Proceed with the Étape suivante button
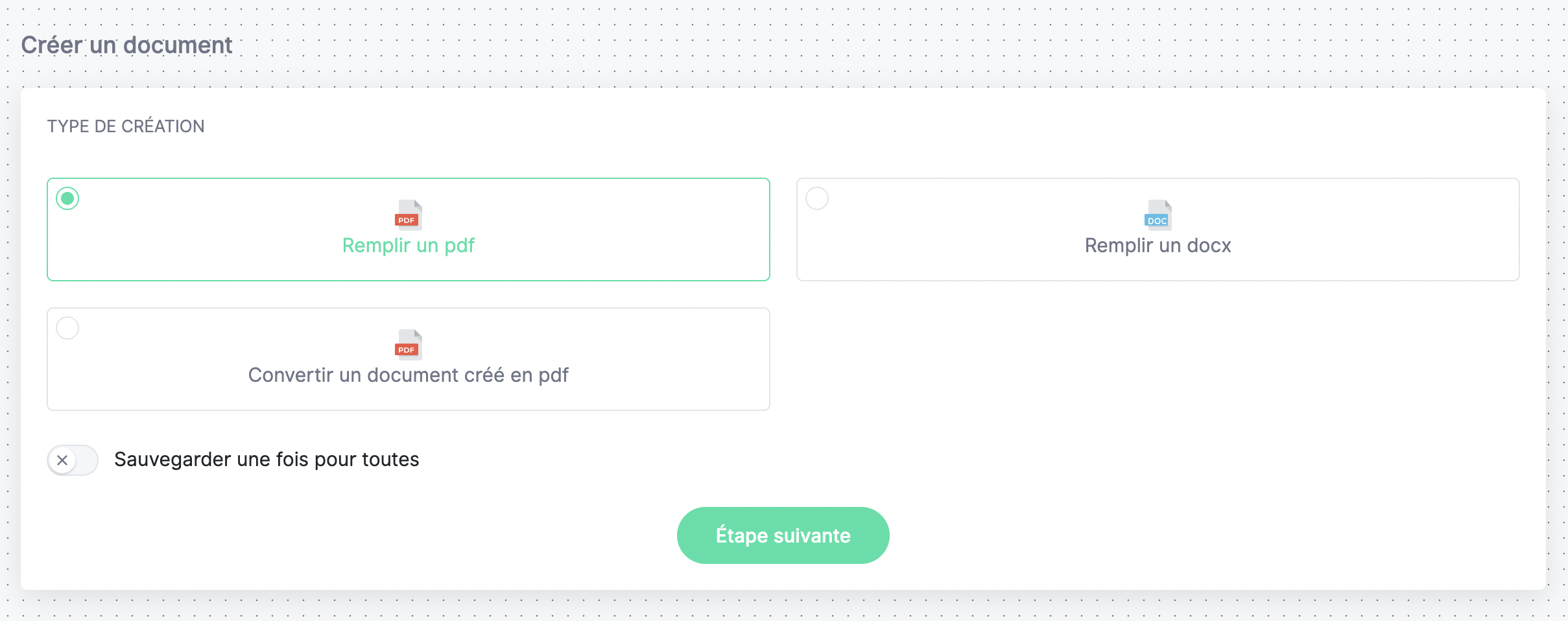The image size is (1568, 621). point(783,535)
